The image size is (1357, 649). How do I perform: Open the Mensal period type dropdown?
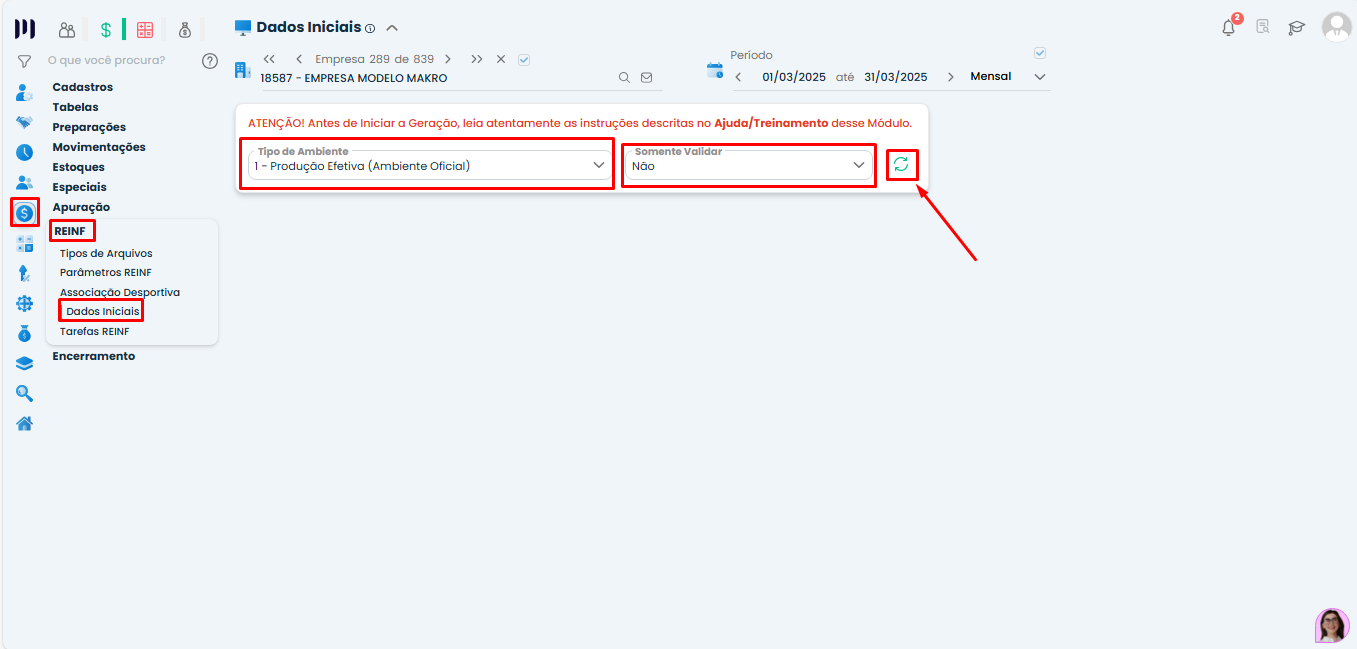click(1008, 76)
